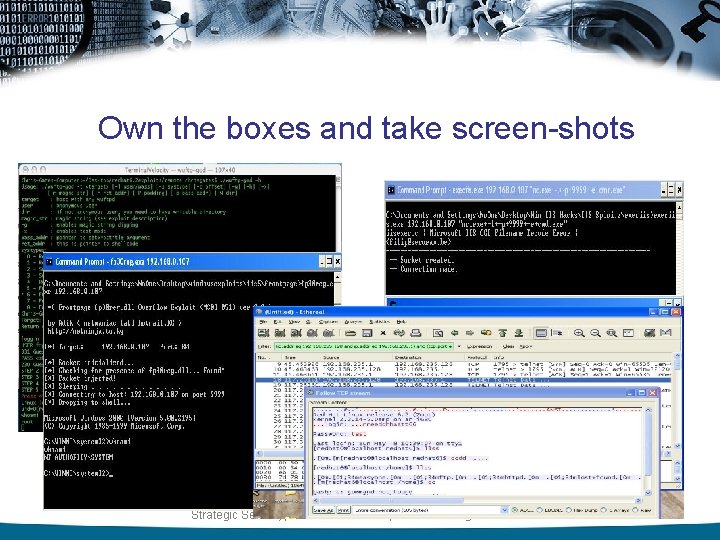Go back with the left arrow icon
The image size is (720, 540).
454,333
